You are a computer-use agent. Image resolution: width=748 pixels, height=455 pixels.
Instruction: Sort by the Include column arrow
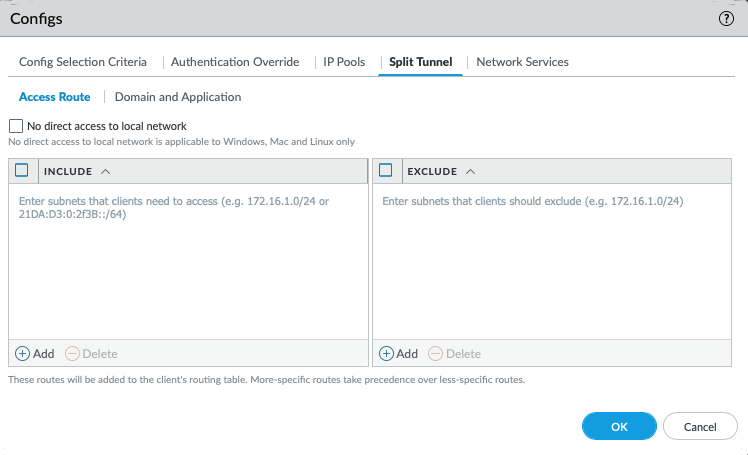click(x=106, y=172)
